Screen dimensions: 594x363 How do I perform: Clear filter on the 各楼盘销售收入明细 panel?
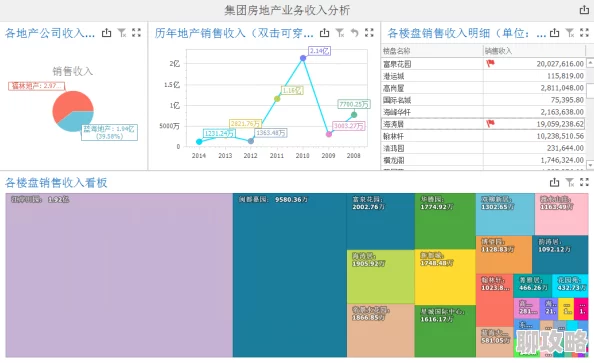tap(570, 33)
